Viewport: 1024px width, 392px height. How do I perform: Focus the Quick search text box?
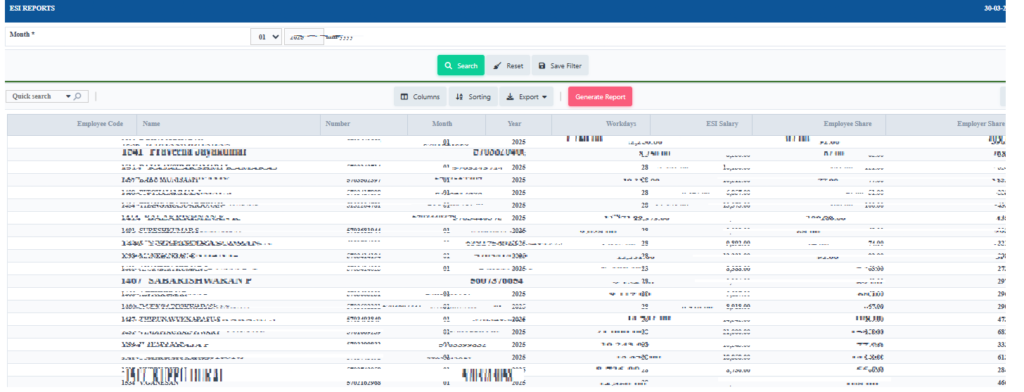point(35,97)
